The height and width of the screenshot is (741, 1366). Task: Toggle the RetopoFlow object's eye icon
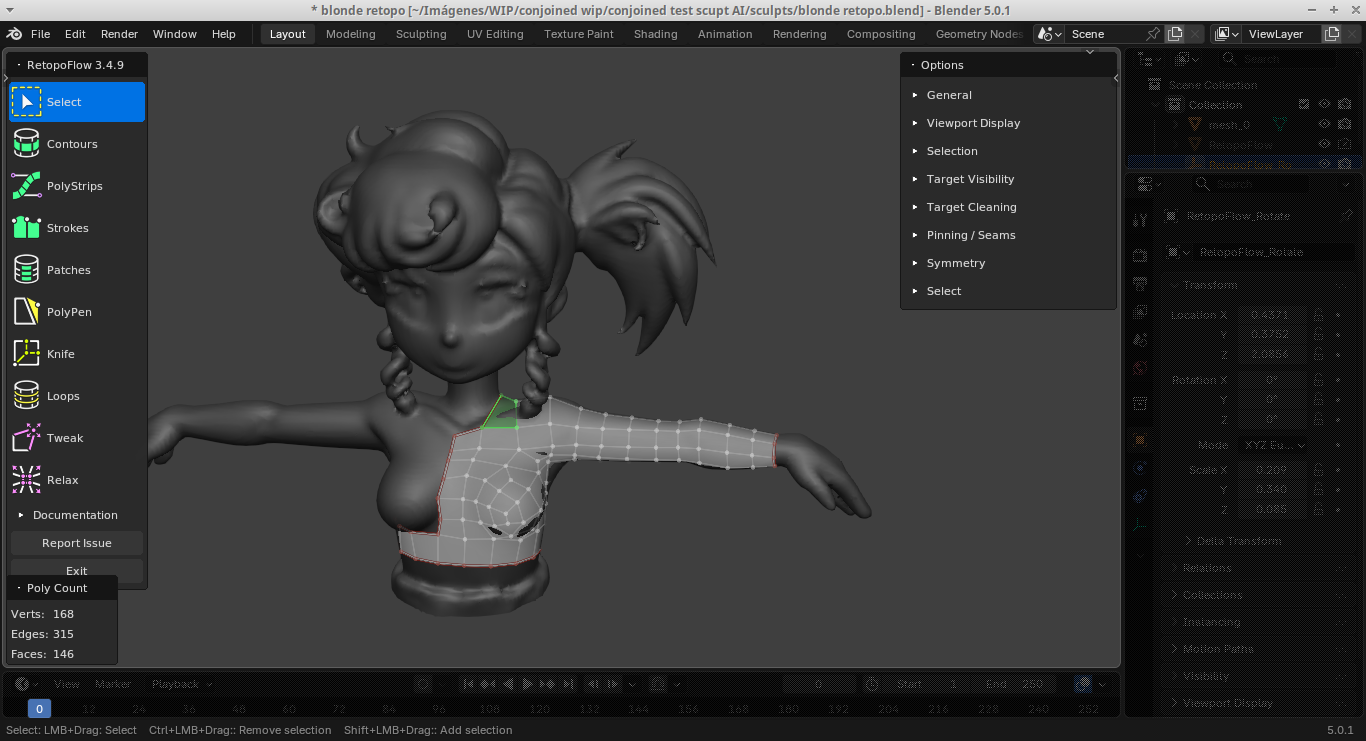tap(1324, 145)
